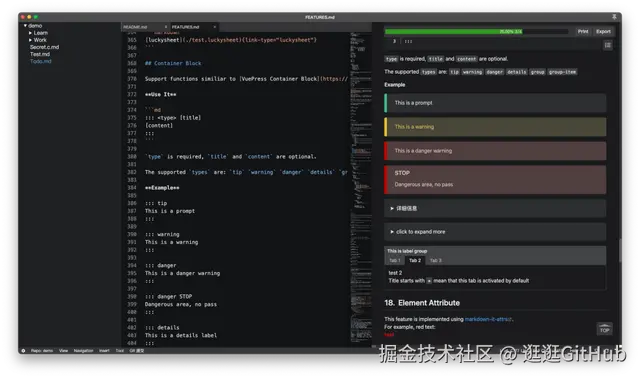The width and height of the screenshot is (640, 378).
Task: Click the Export button
Action: 603,31
